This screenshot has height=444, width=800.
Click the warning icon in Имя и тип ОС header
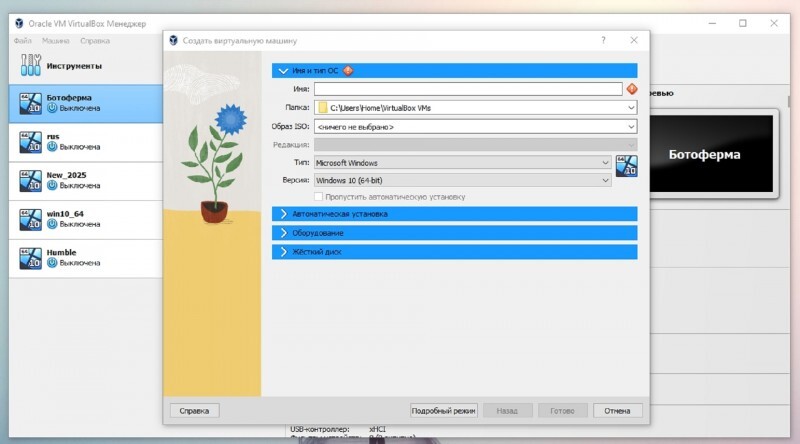(348, 70)
